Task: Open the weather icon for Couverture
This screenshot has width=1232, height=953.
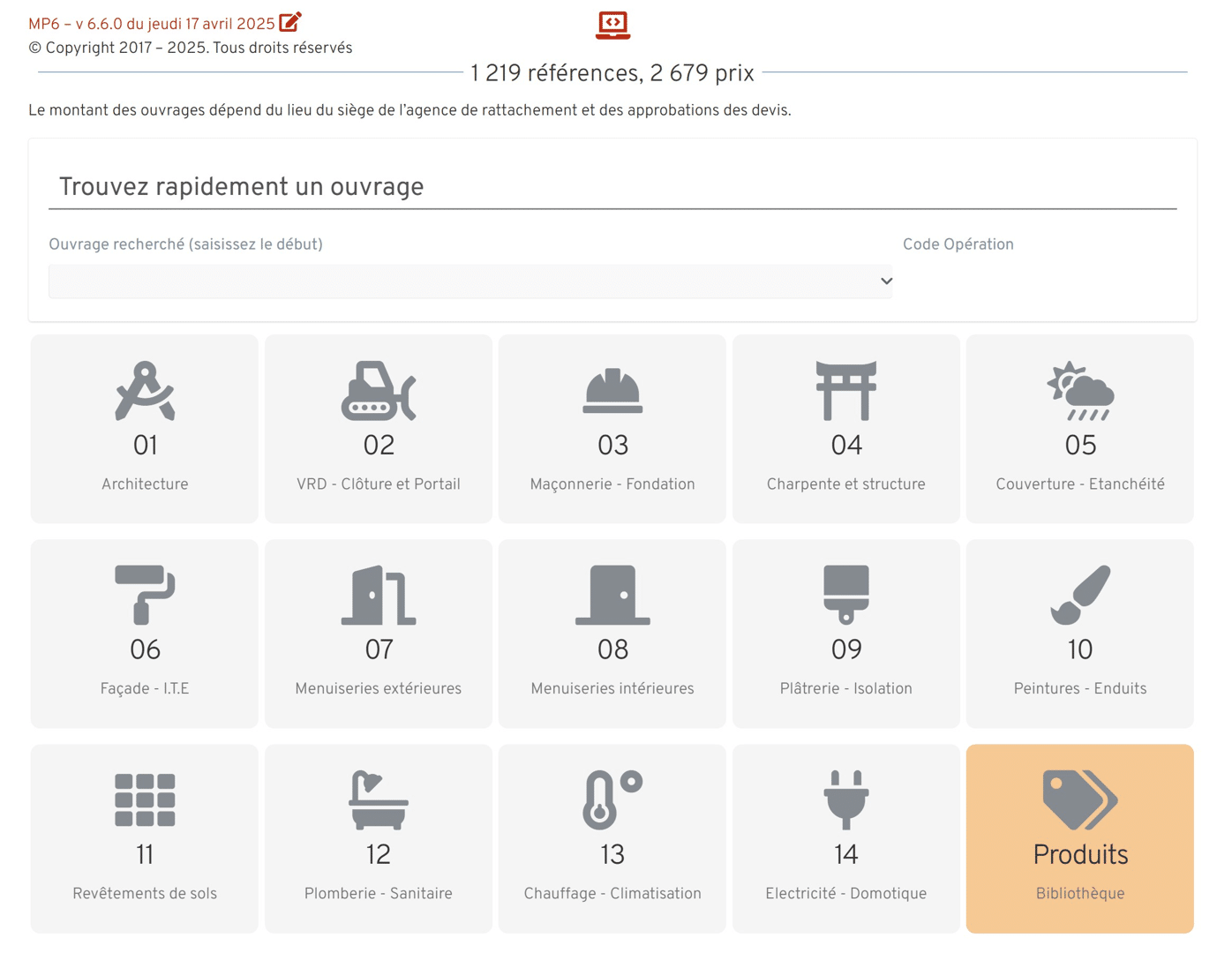Action: coord(1079,391)
